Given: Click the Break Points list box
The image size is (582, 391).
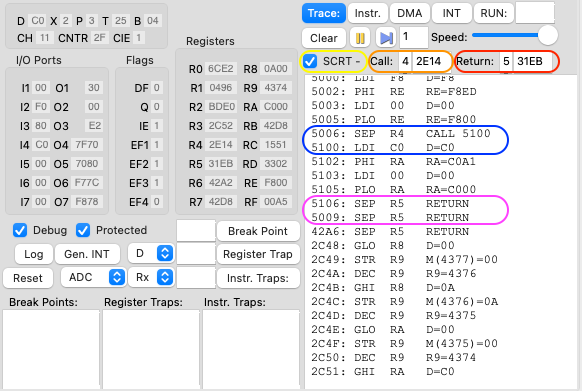Looking at the screenshot, I should click(51, 349).
